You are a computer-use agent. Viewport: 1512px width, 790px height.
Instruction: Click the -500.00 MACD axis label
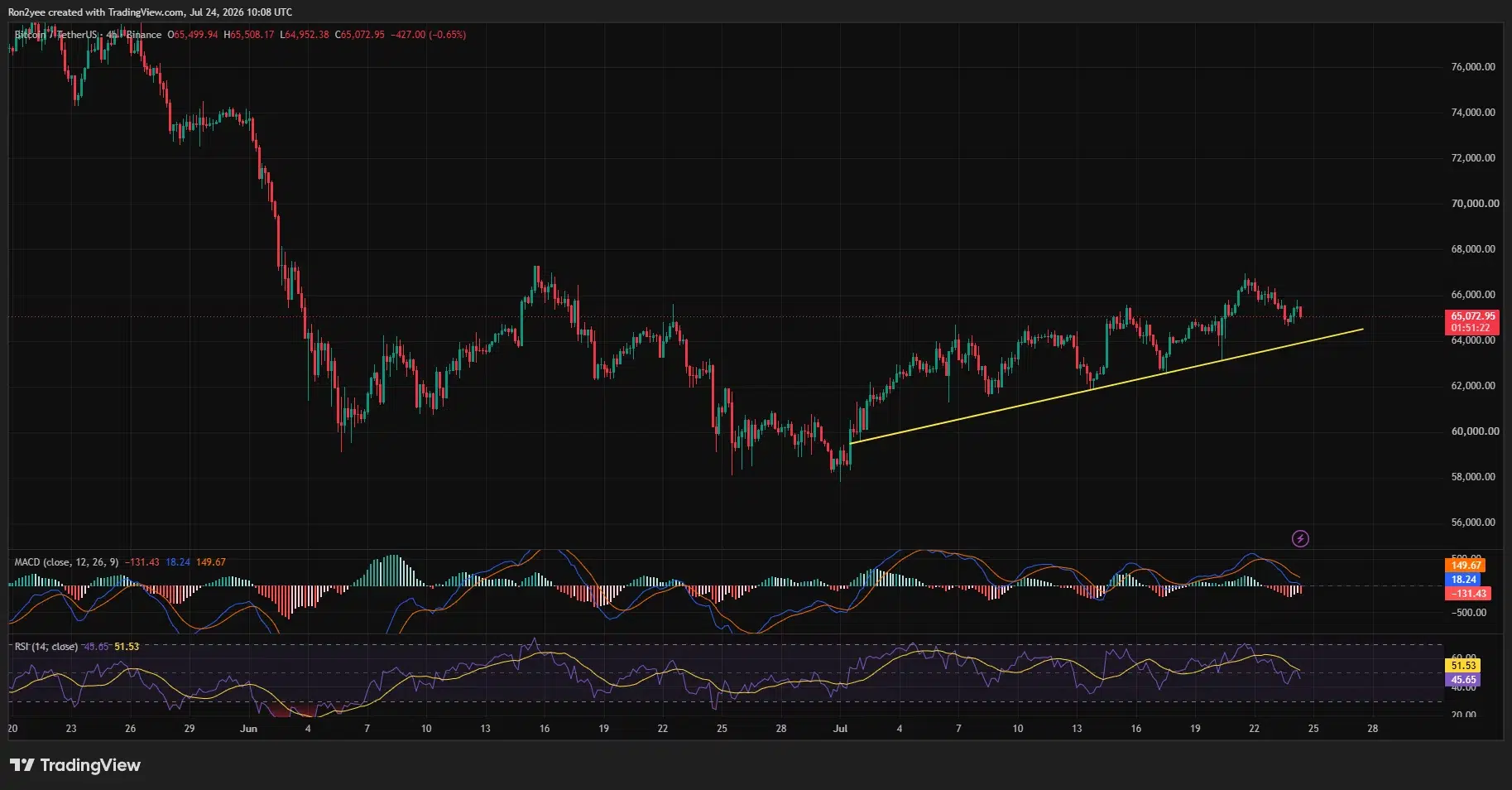click(1469, 613)
